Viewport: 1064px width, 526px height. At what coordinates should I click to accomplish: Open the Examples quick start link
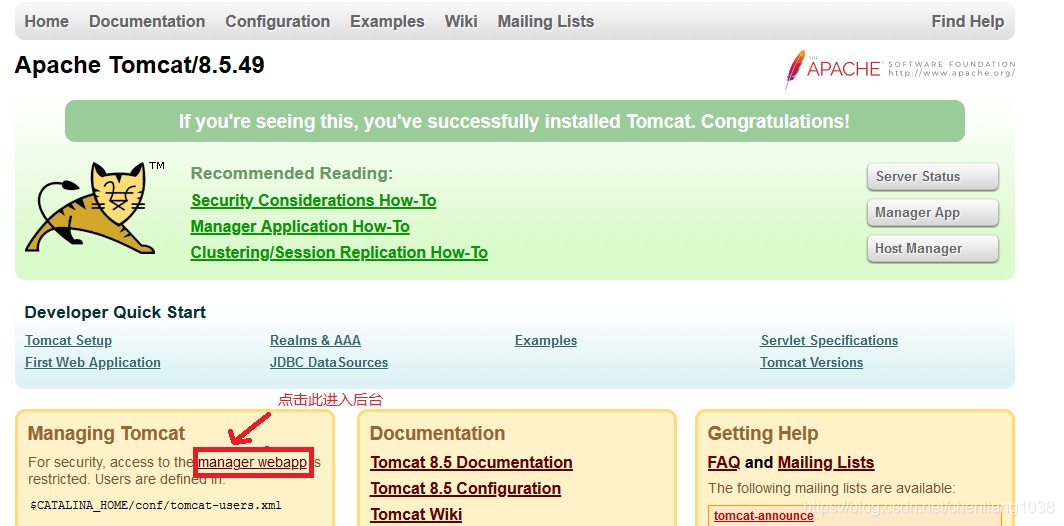546,341
